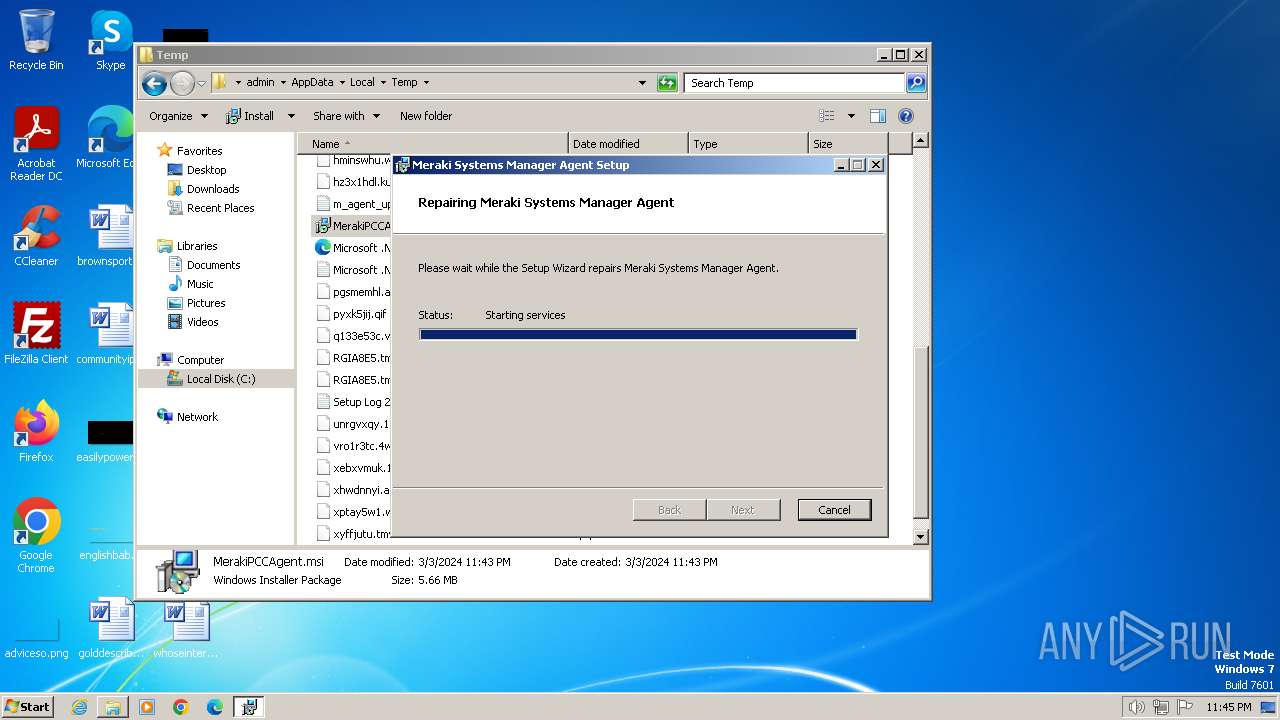Image resolution: width=1280 pixels, height=720 pixels.
Task: Sort by the Type column header
Action: pos(748,144)
